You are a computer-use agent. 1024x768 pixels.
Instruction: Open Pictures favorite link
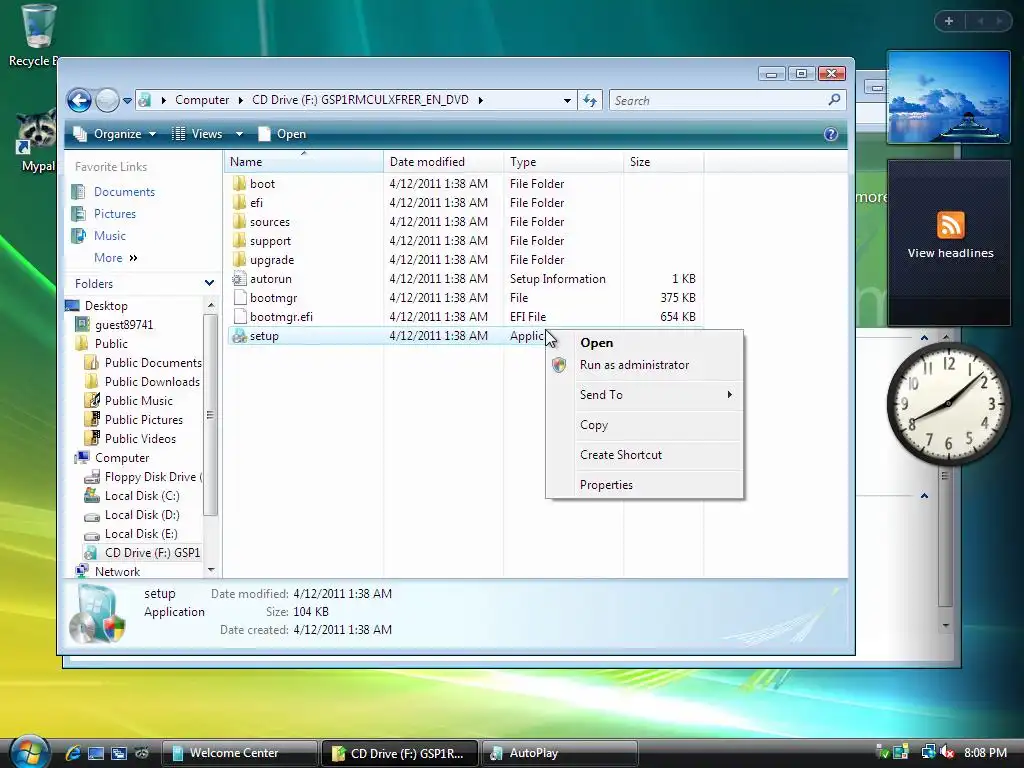[x=115, y=214]
